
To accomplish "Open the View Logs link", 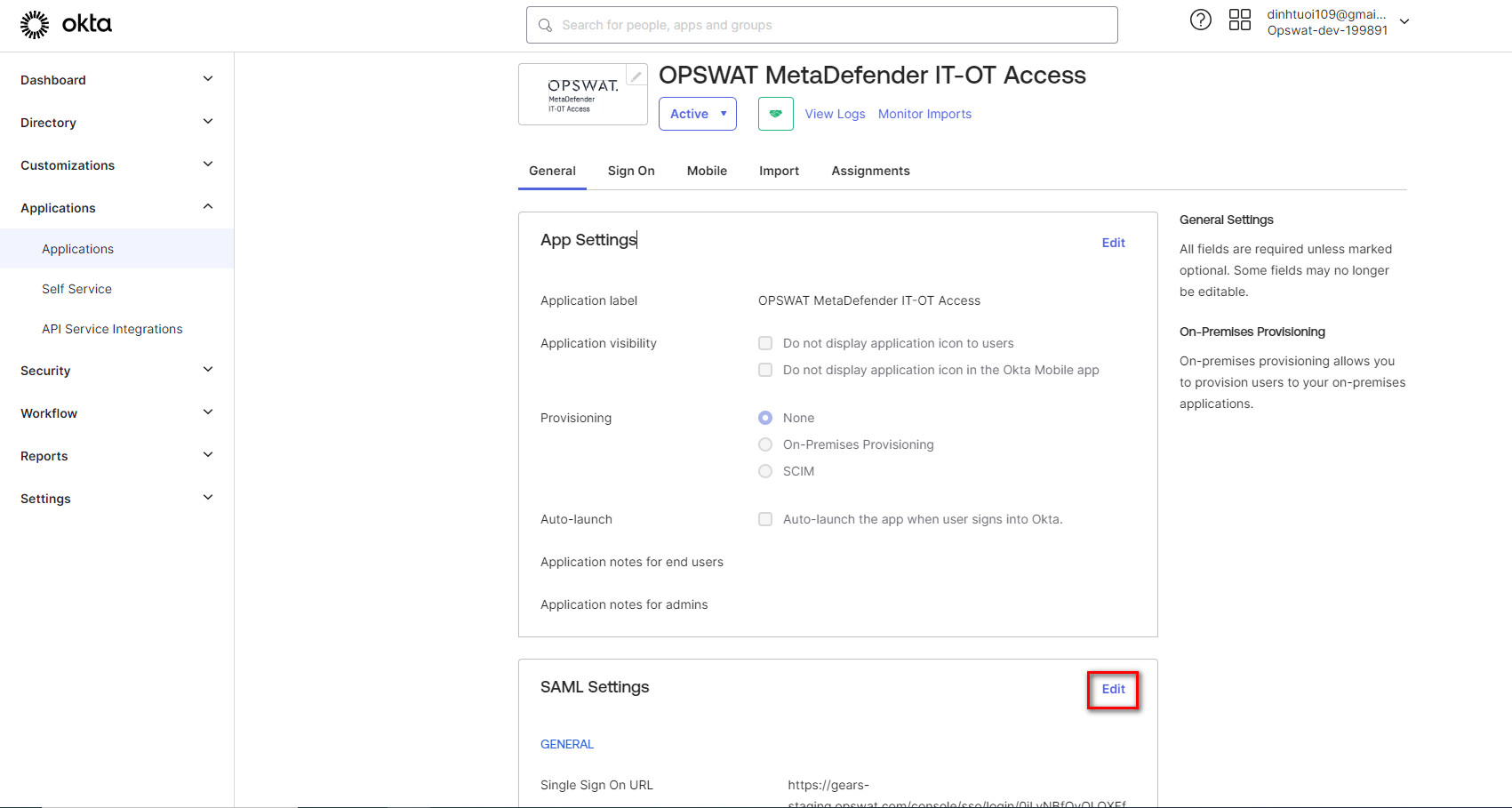I will click(x=835, y=114).
